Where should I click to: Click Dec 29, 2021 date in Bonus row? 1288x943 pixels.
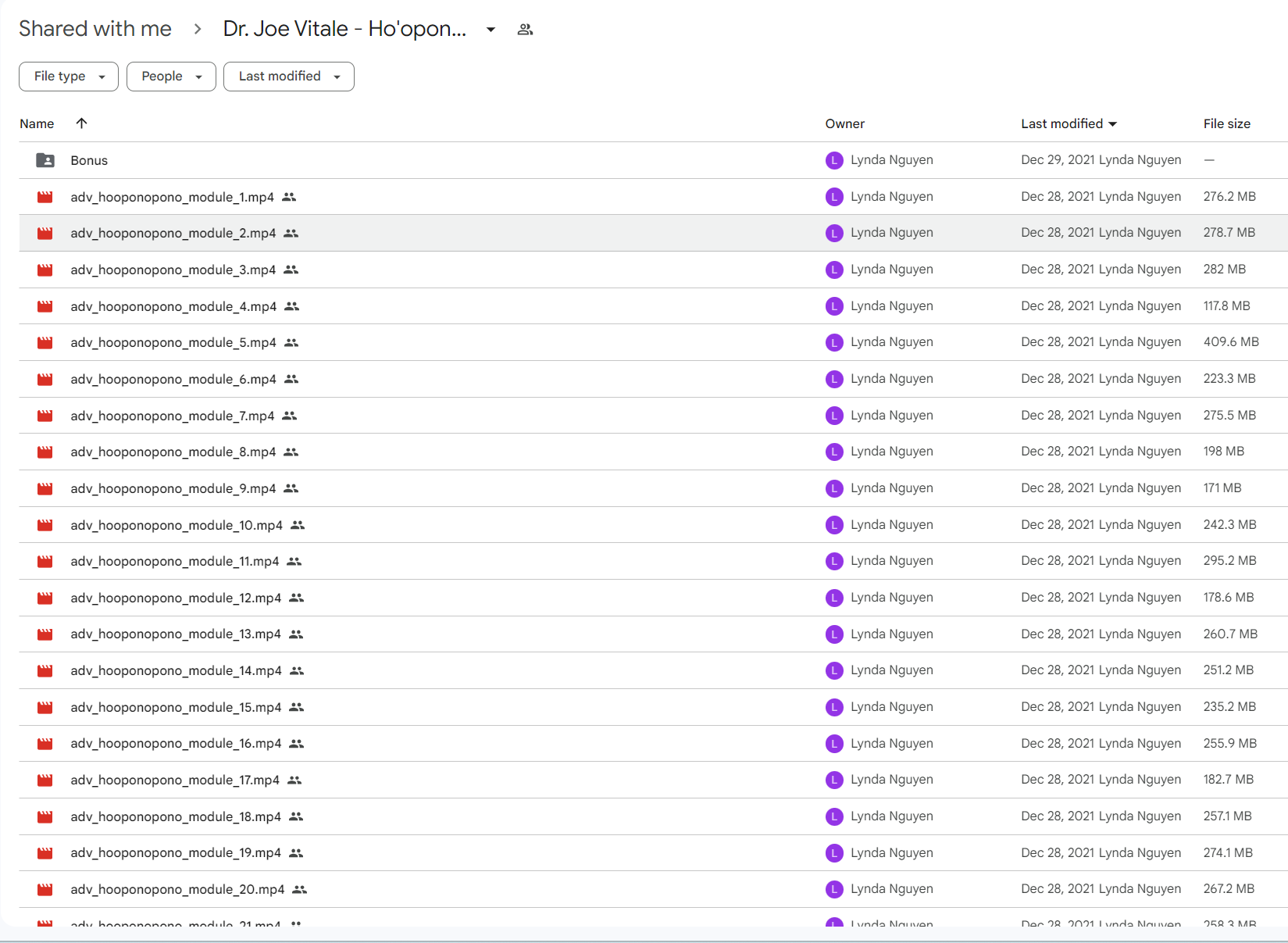click(1058, 159)
